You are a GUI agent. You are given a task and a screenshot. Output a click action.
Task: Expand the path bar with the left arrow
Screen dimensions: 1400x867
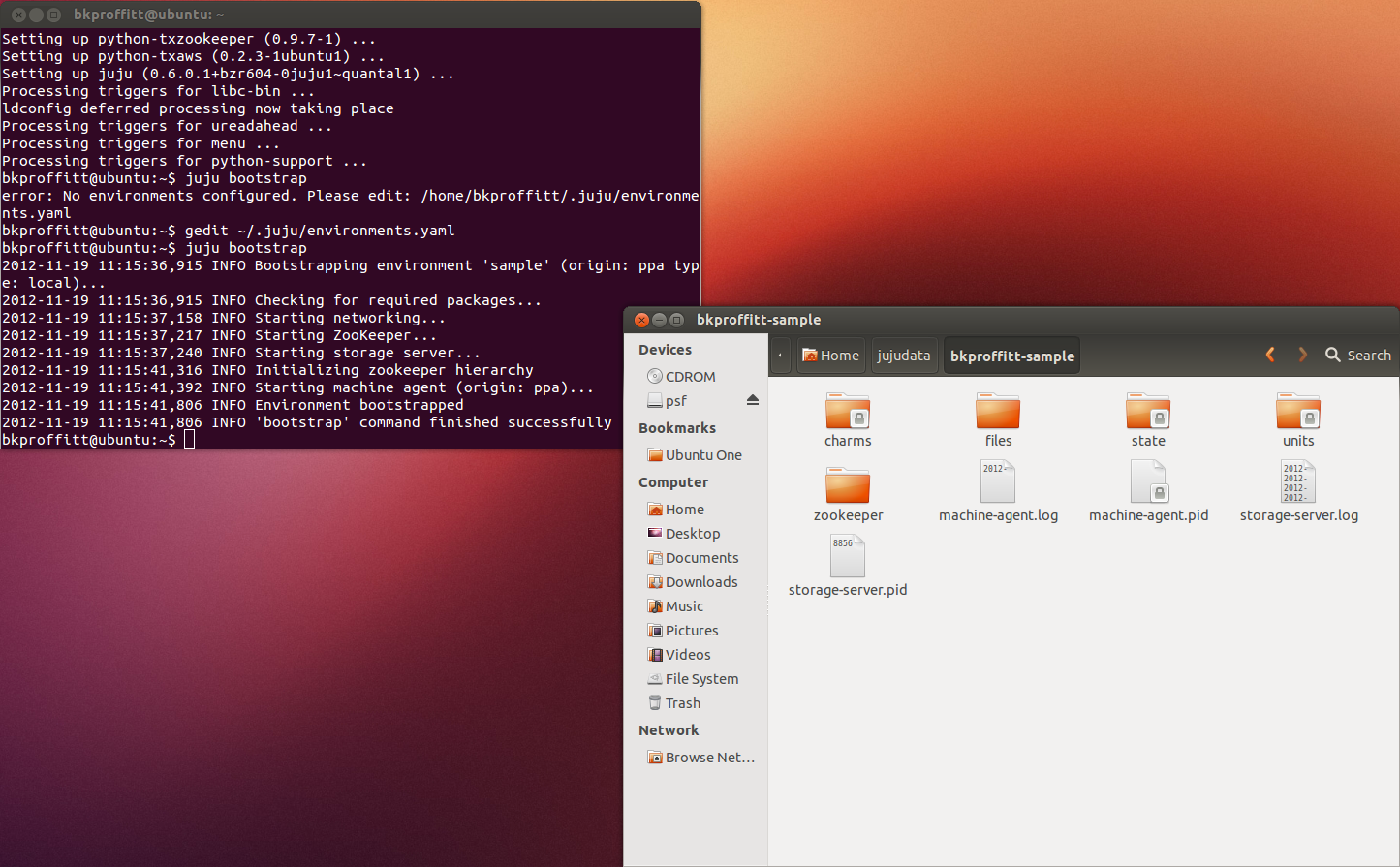pyautogui.click(x=780, y=356)
